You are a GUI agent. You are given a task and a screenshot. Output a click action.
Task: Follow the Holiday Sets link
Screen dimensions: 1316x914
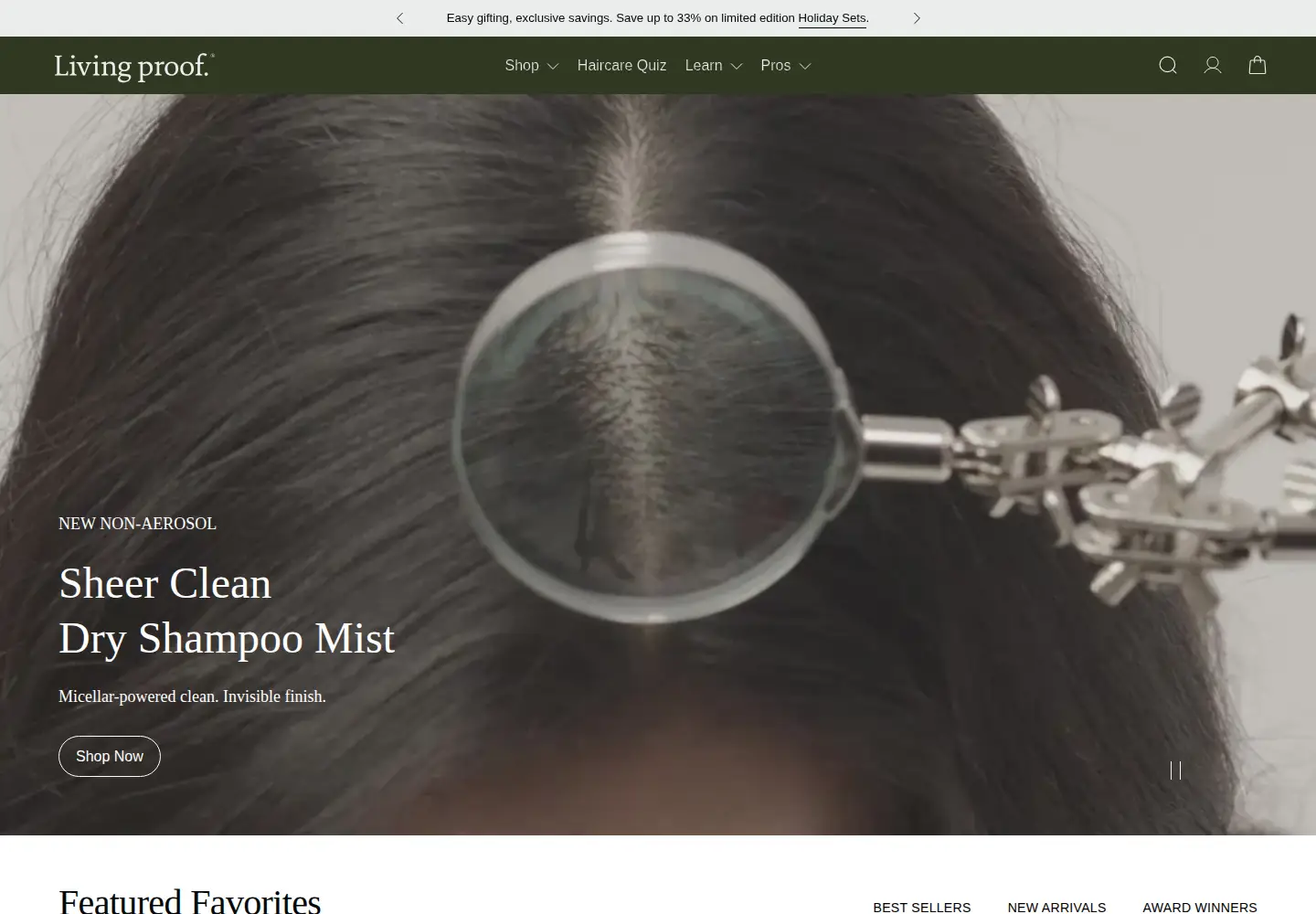click(x=832, y=18)
